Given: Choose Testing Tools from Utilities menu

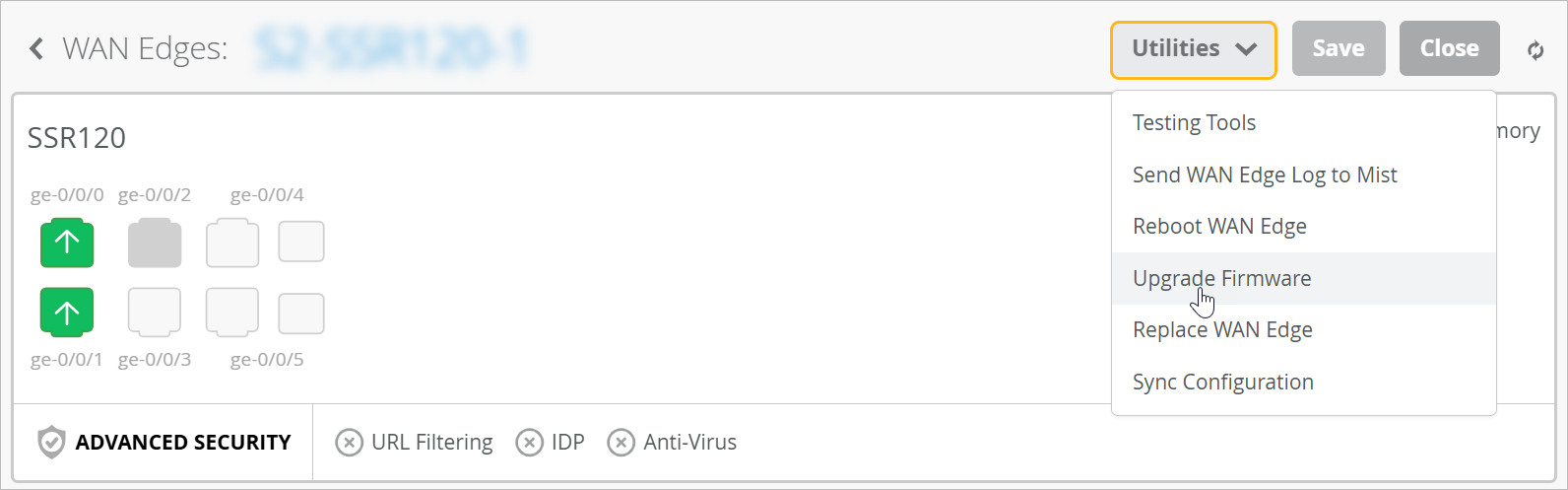Looking at the screenshot, I should (x=1194, y=123).
